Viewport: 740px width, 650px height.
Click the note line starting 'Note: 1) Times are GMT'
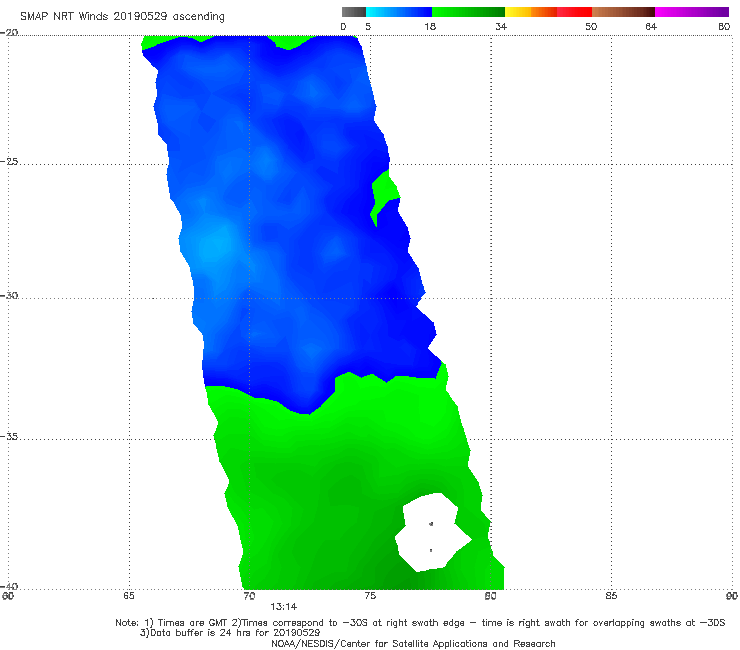[420, 623]
